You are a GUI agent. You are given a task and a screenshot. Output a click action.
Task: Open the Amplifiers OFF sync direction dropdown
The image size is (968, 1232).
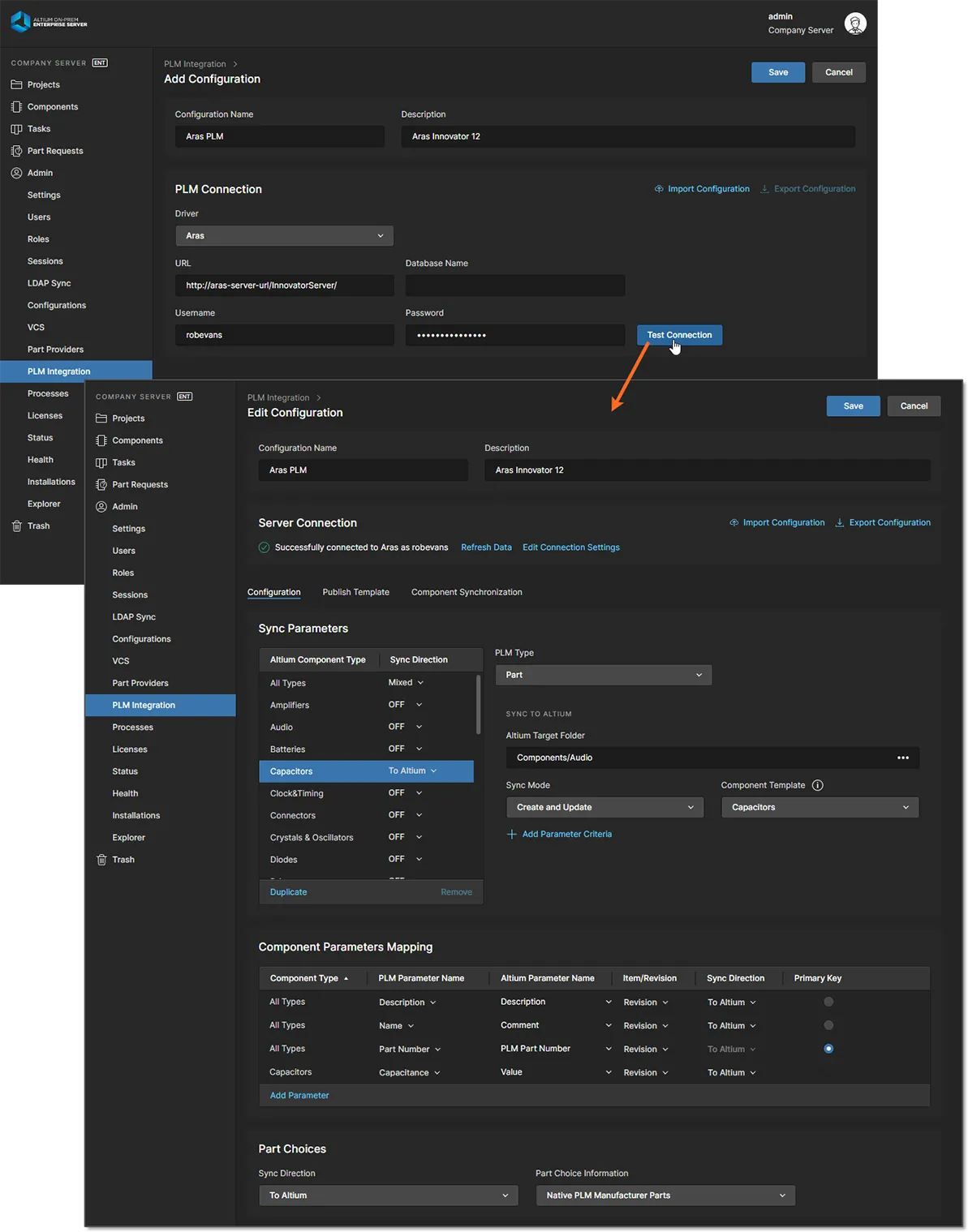pyautogui.click(x=405, y=705)
